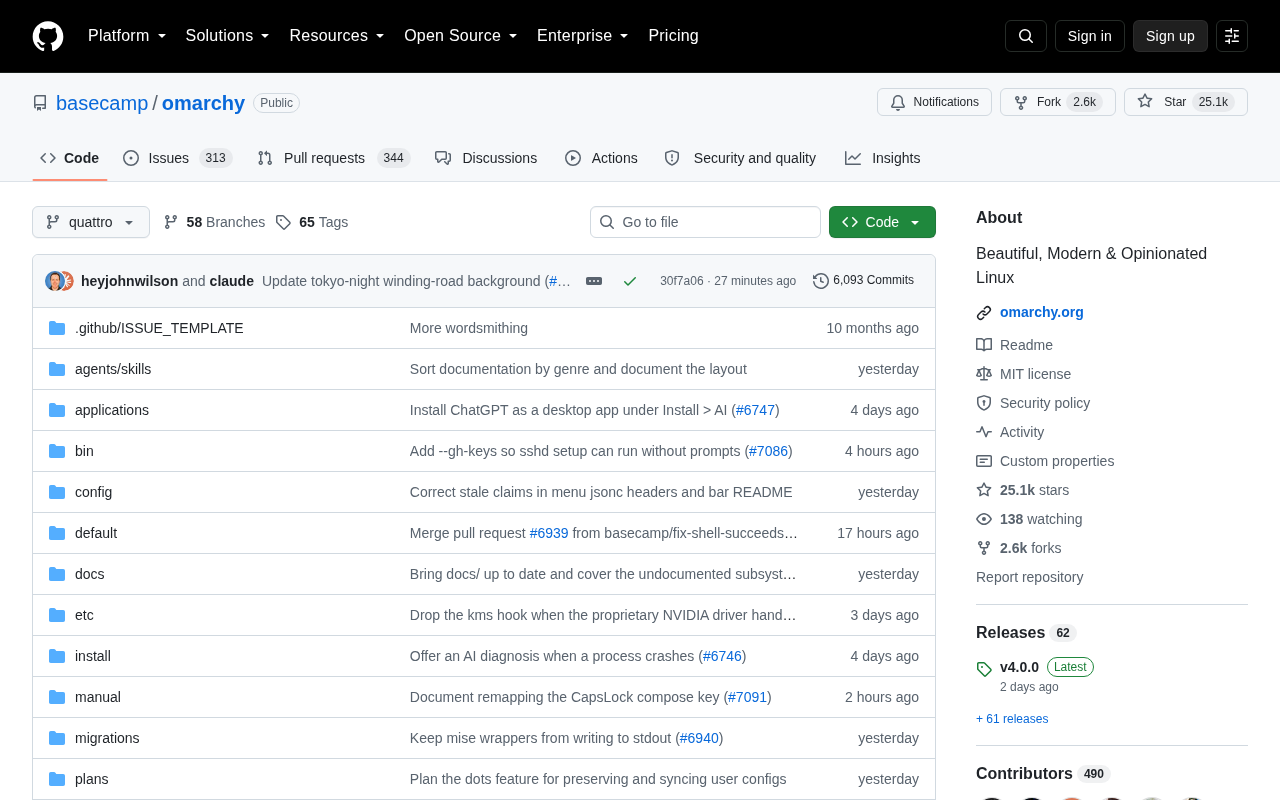Open the .github/ISSUE_TEMPLATE folder icon
The height and width of the screenshot is (800, 1280).
click(x=57, y=328)
